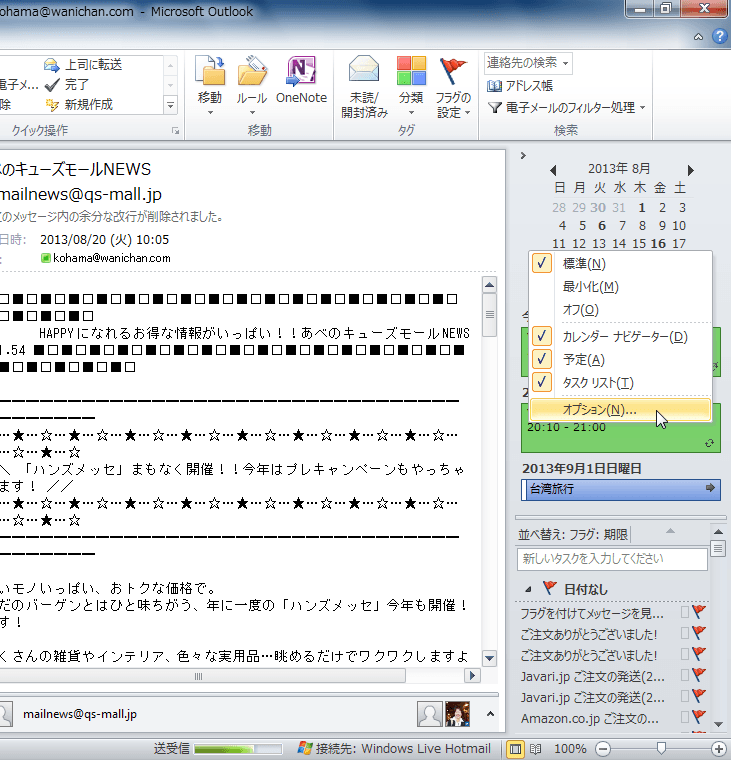The image size is (731, 760).
Task: Click green presence icon beside kohama@wanichan.com
Action: (x=46, y=258)
